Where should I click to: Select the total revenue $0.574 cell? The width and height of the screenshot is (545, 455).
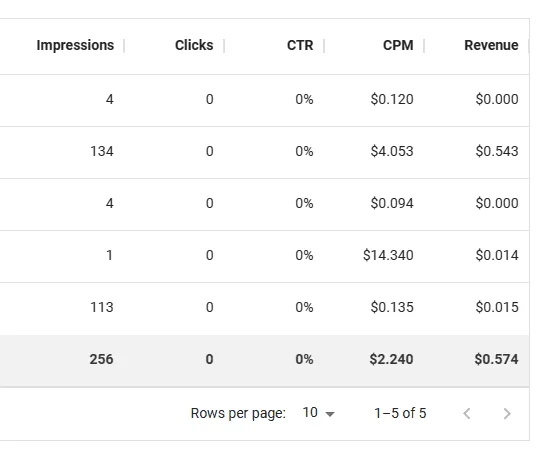[x=496, y=359]
